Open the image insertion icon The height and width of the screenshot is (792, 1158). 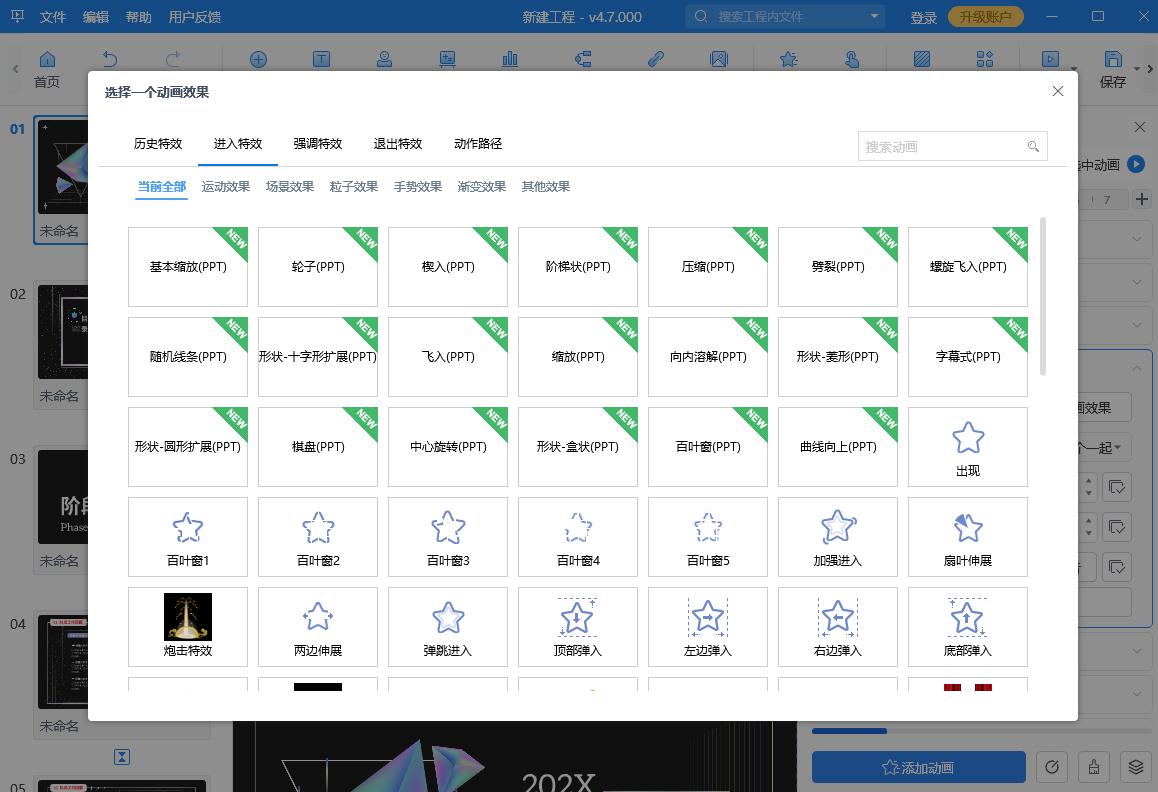point(719,59)
